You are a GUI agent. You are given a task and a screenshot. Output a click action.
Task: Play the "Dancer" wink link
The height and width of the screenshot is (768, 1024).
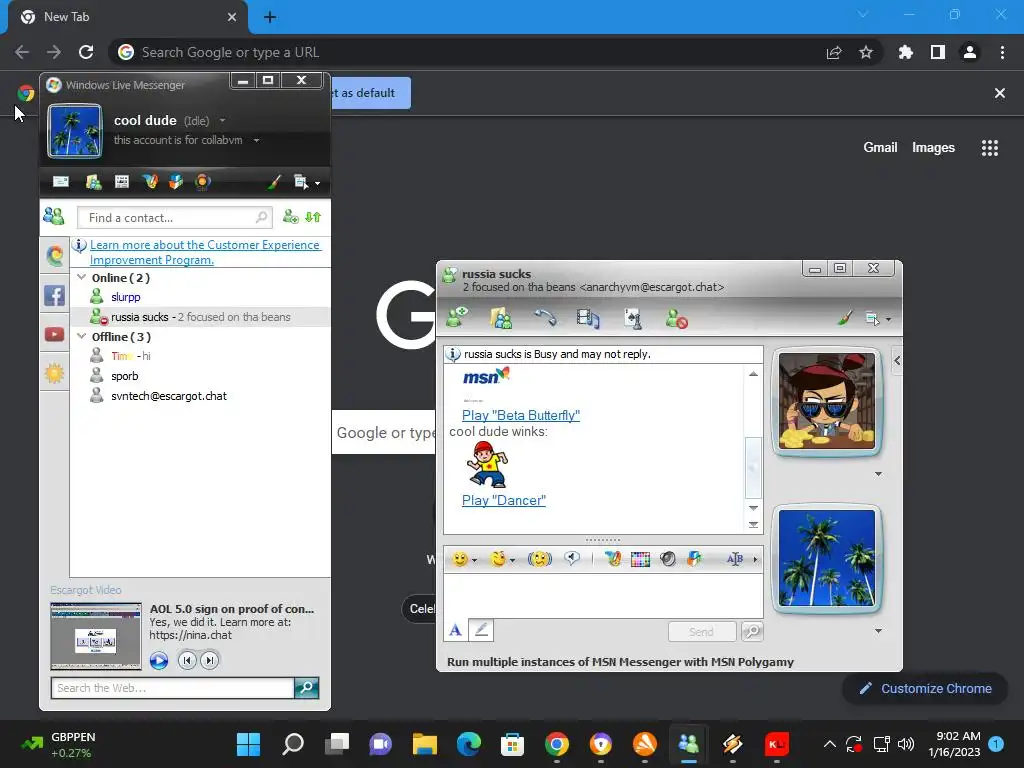[x=504, y=500]
